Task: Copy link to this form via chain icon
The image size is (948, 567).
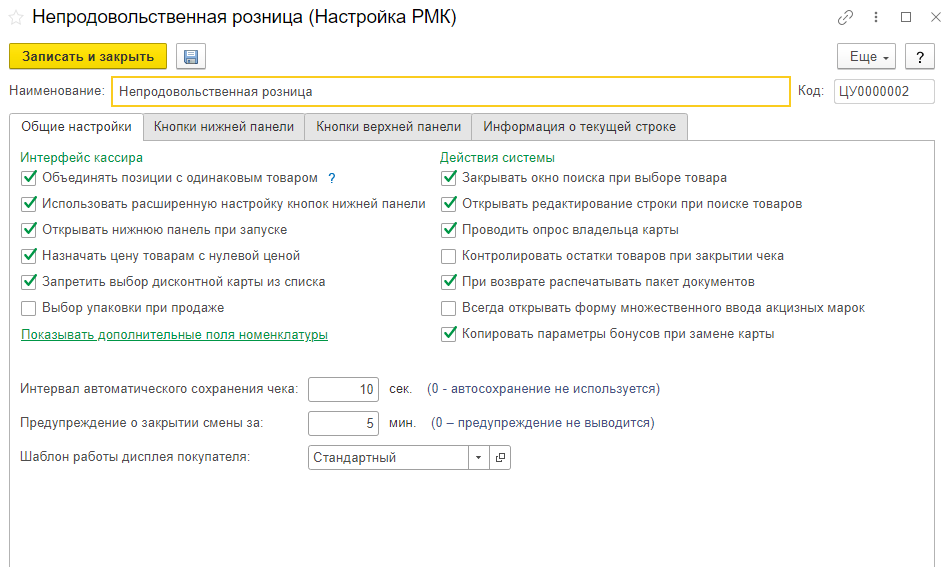Action: tap(845, 18)
